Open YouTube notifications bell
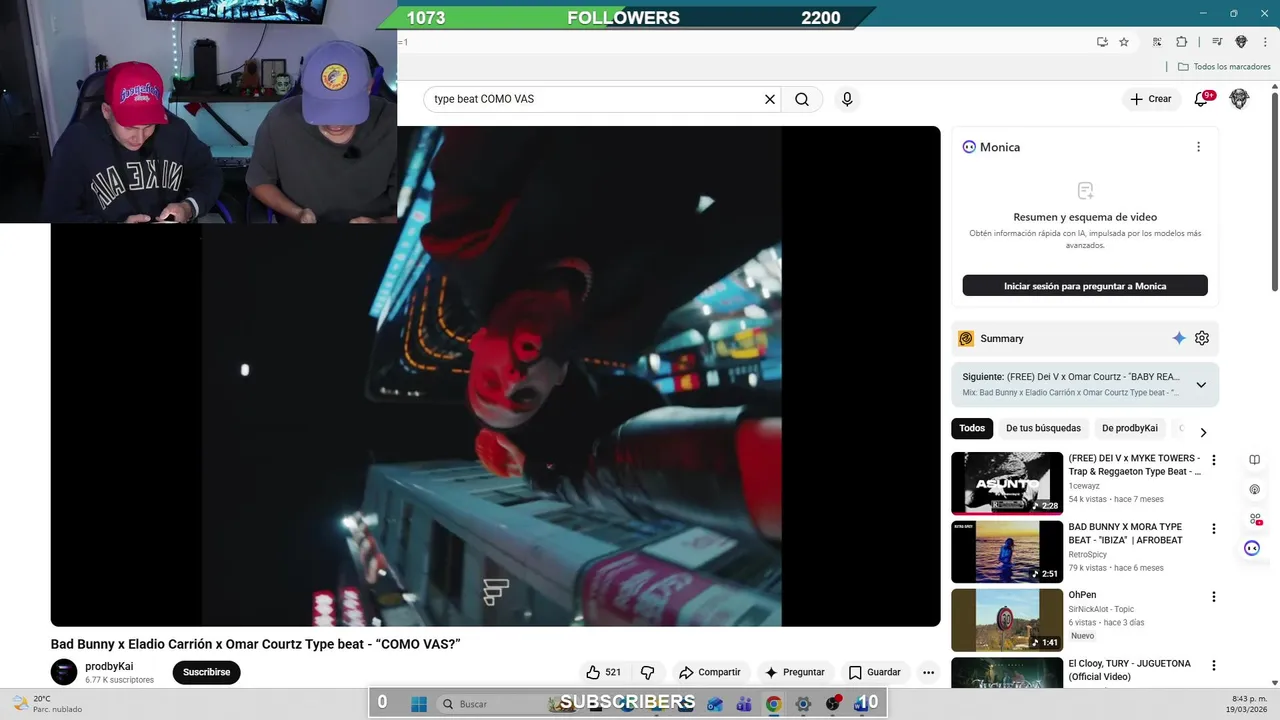 pyautogui.click(x=1202, y=99)
